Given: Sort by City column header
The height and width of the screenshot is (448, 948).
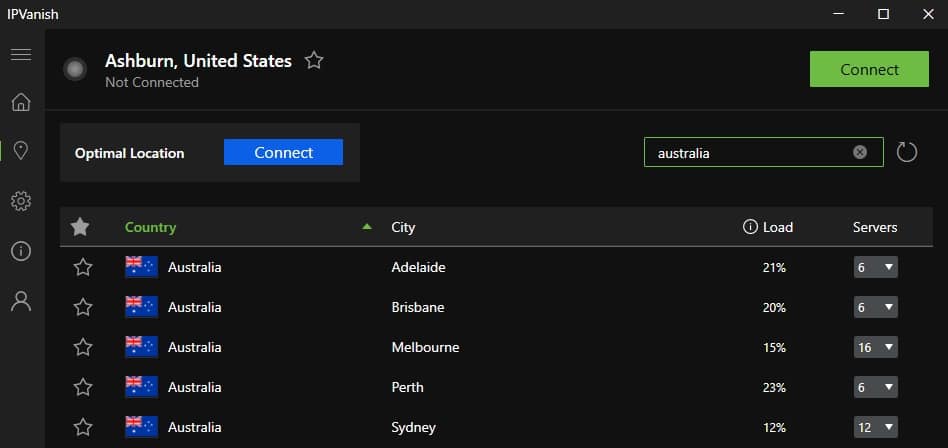Looking at the screenshot, I should click(403, 227).
